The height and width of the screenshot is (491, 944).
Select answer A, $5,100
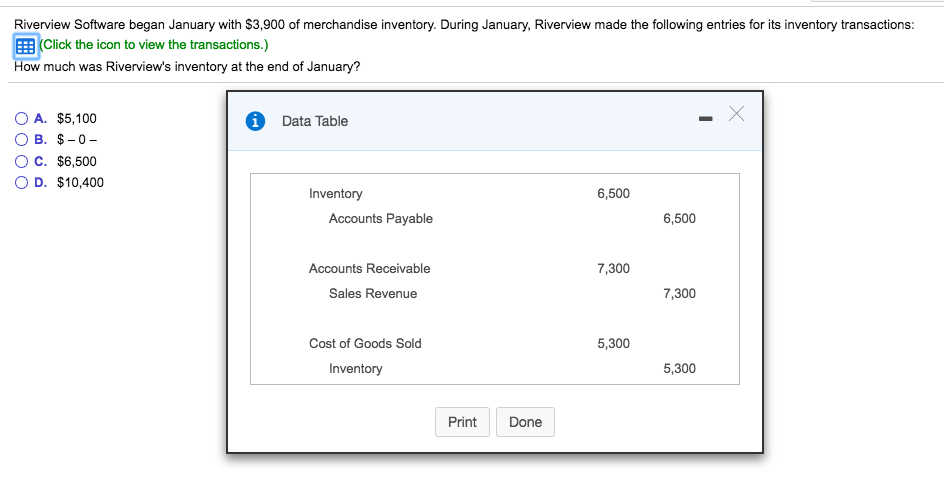22,119
